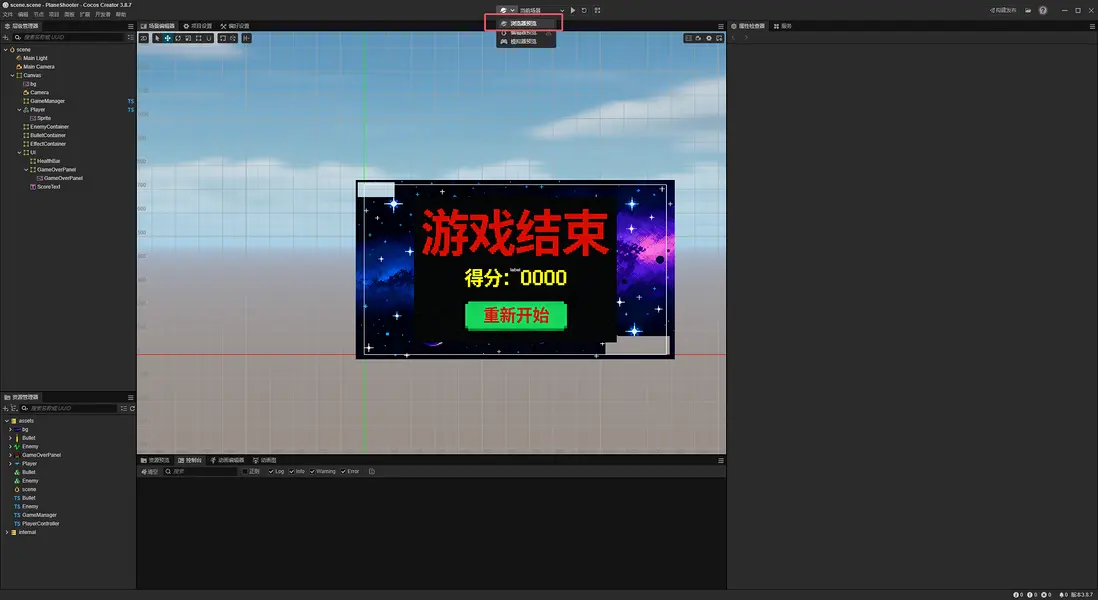Image resolution: width=1098 pixels, height=600 pixels.
Task: Select the EnemyContainer node
Action: pyautogui.click(x=49, y=127)
